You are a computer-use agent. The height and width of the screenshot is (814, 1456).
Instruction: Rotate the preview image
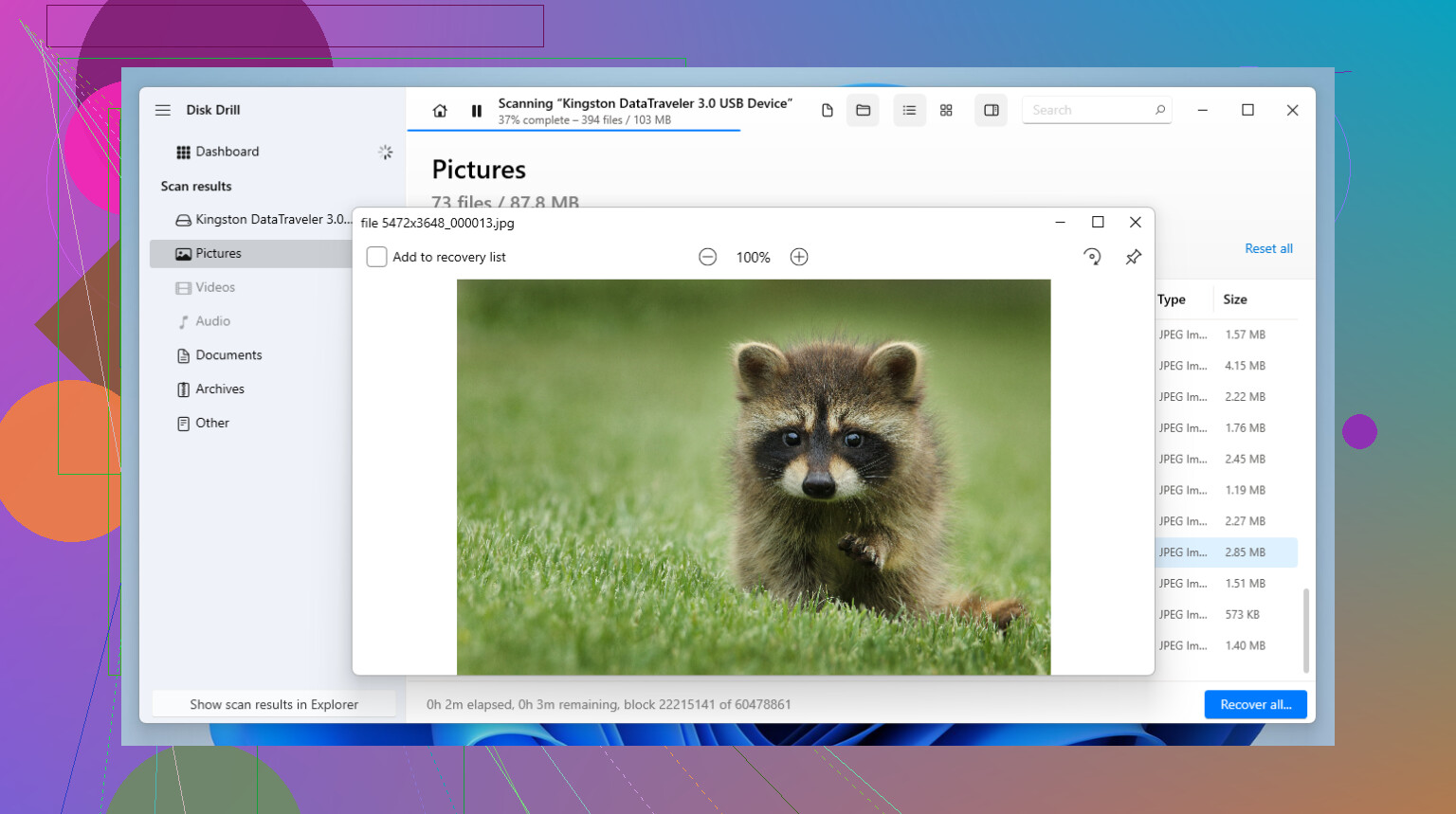[x=1092, y=257]
